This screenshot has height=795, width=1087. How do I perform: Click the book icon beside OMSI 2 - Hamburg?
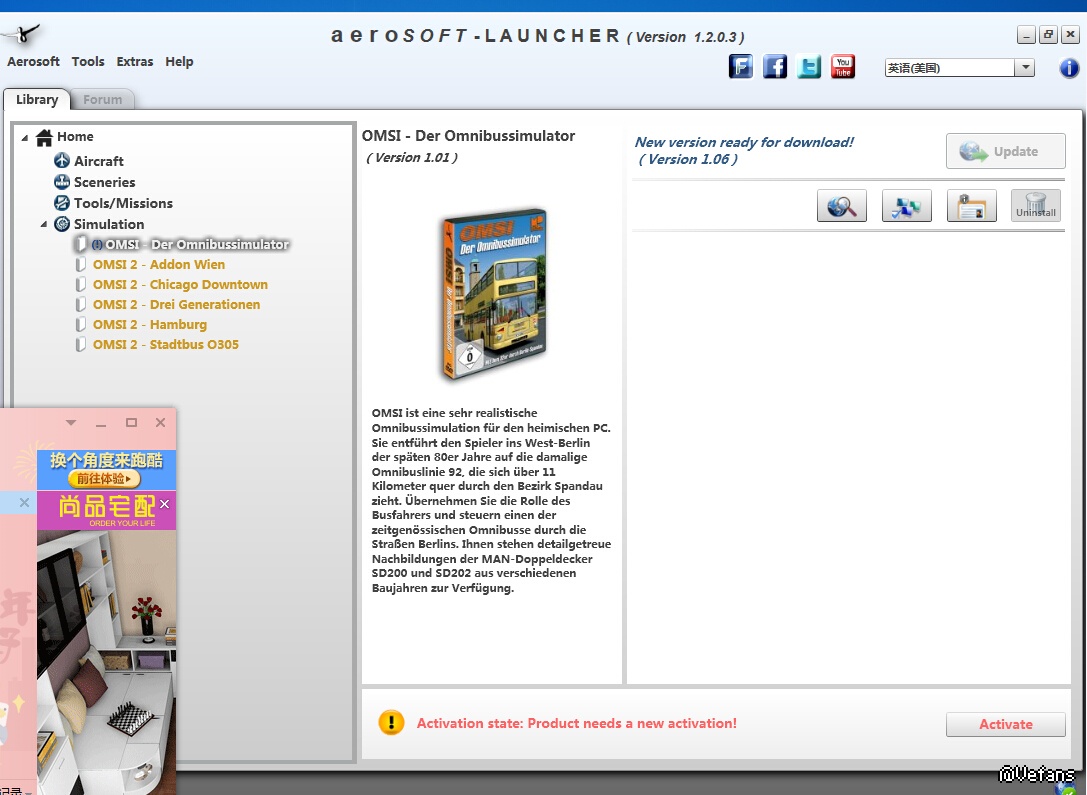pos(80,325)
